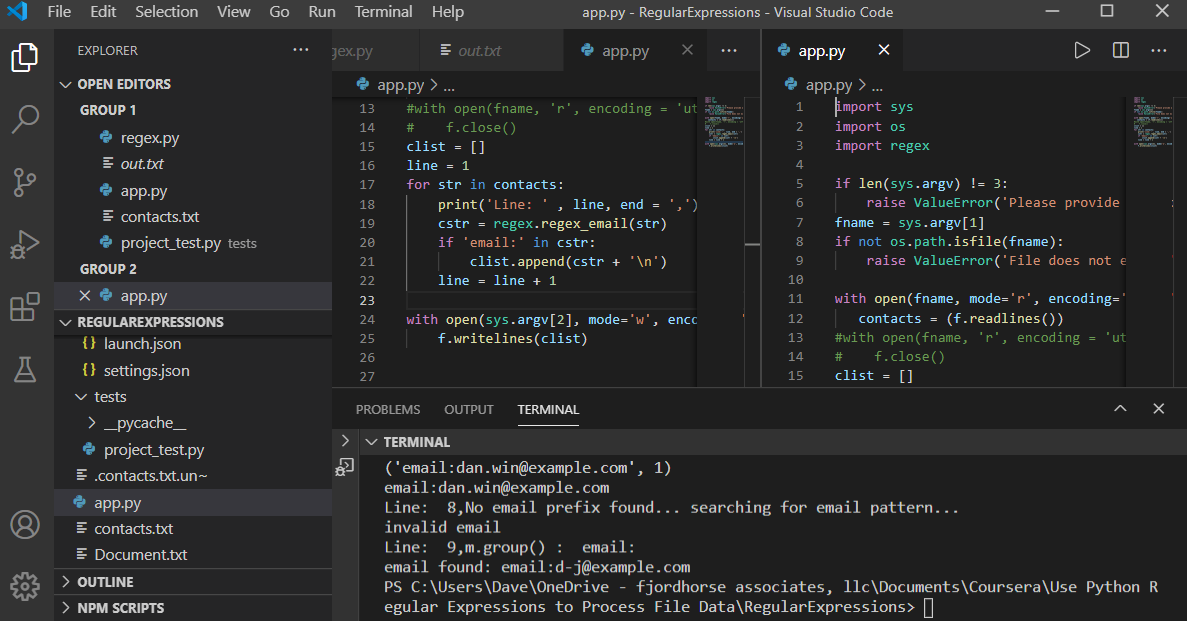Open the Source Control view

tap(25, 182)
